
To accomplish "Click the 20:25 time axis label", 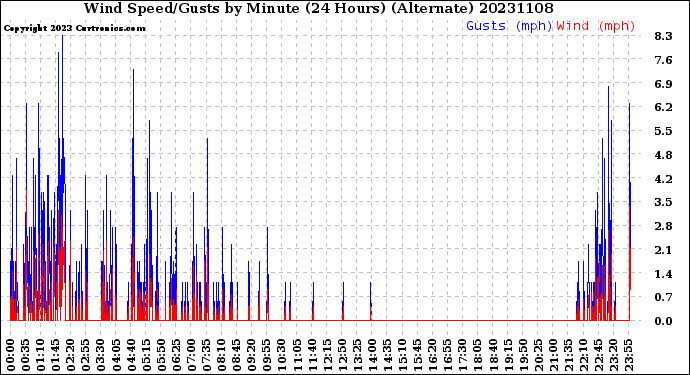I will coord(538,355).
